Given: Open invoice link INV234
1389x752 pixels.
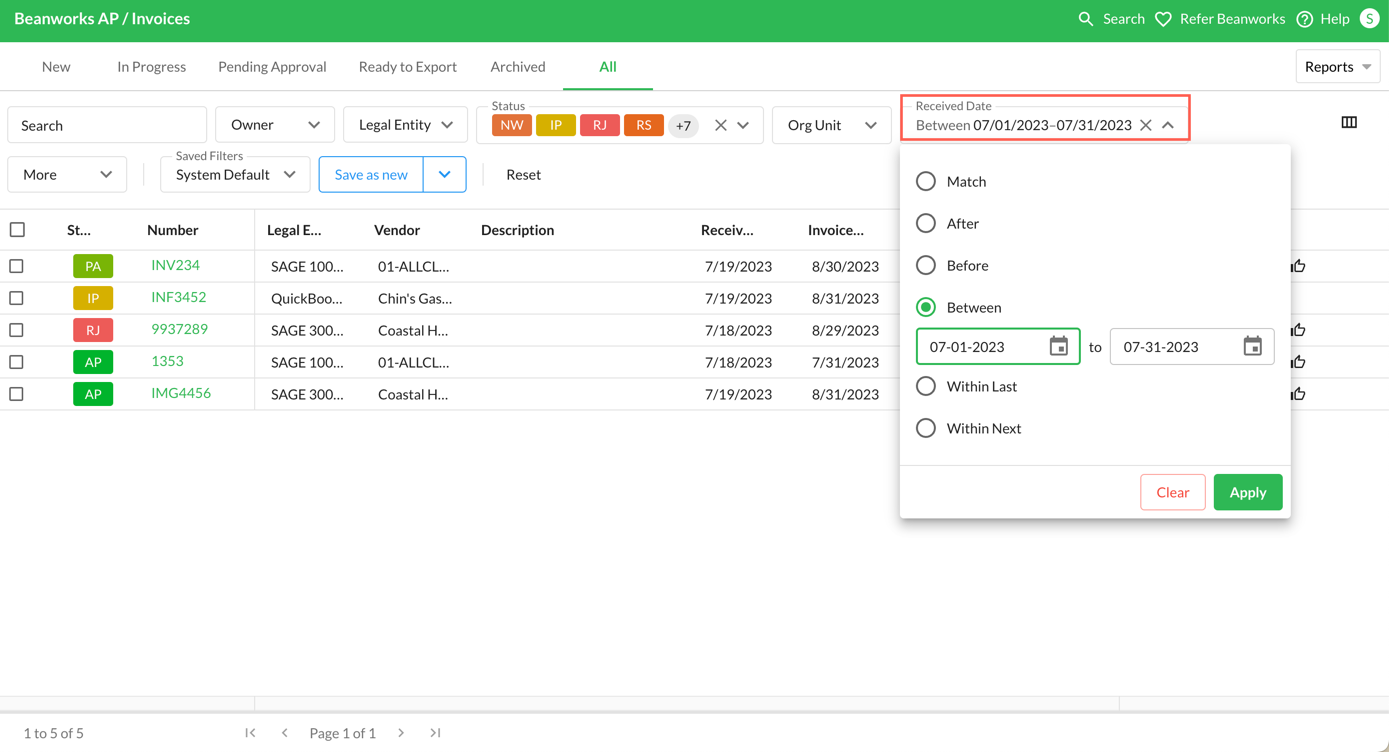Looking at the screenshot, I should 175,265.
